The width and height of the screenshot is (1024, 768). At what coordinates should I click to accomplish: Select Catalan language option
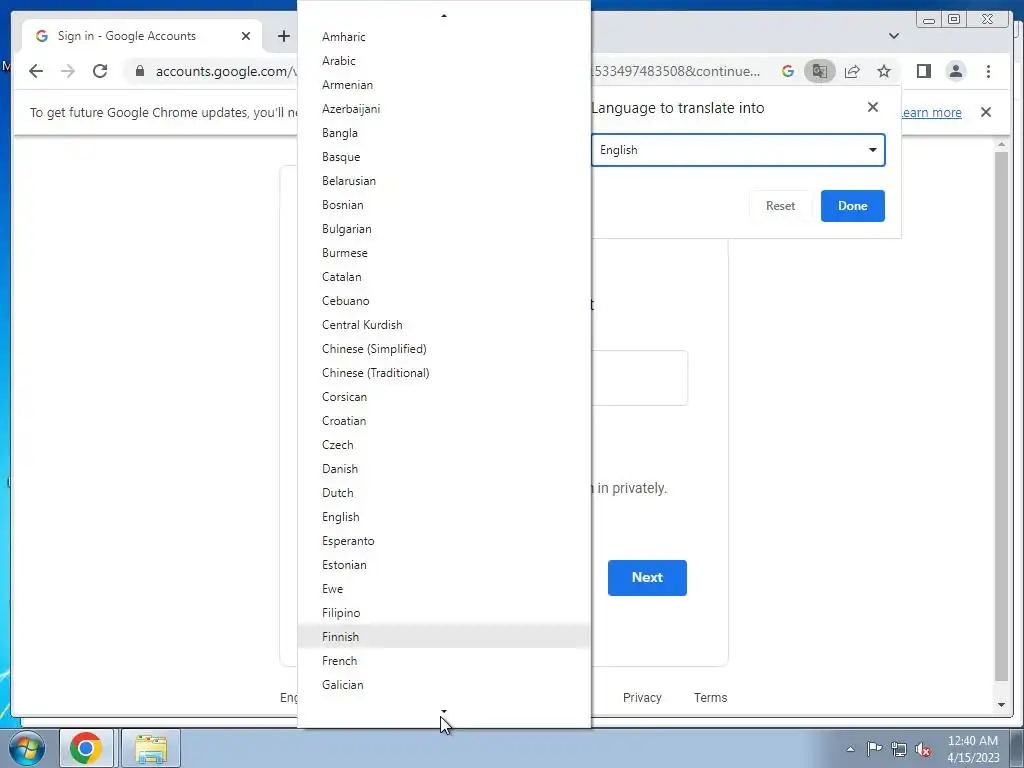click(x=444, y=277)
